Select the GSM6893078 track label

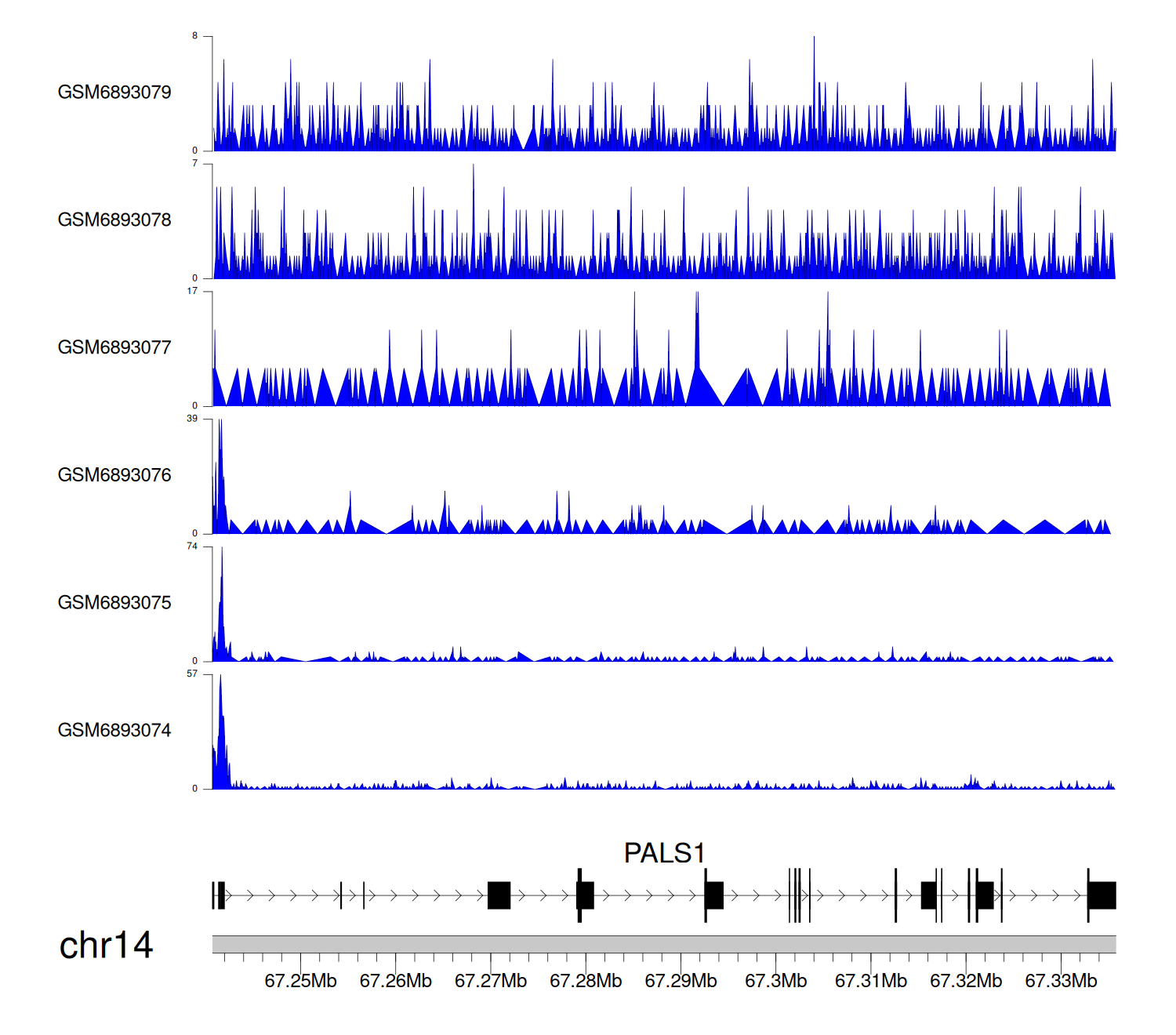[x=114, y=220]
